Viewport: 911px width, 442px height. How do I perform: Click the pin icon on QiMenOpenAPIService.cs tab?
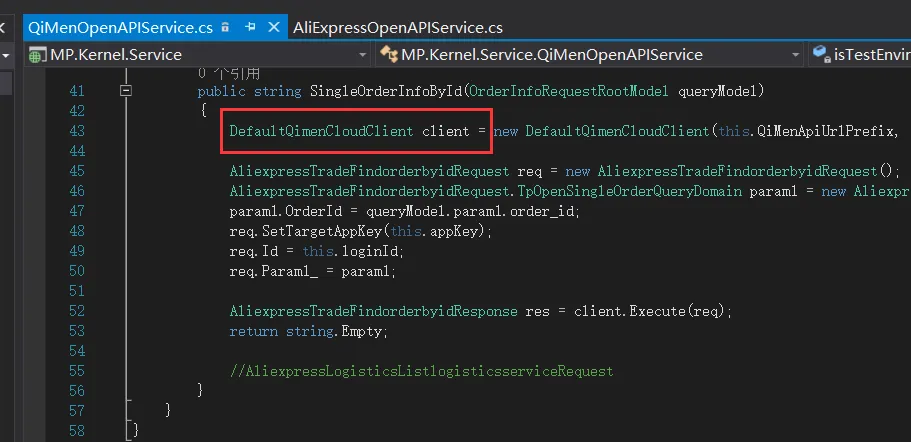point(250,27)
